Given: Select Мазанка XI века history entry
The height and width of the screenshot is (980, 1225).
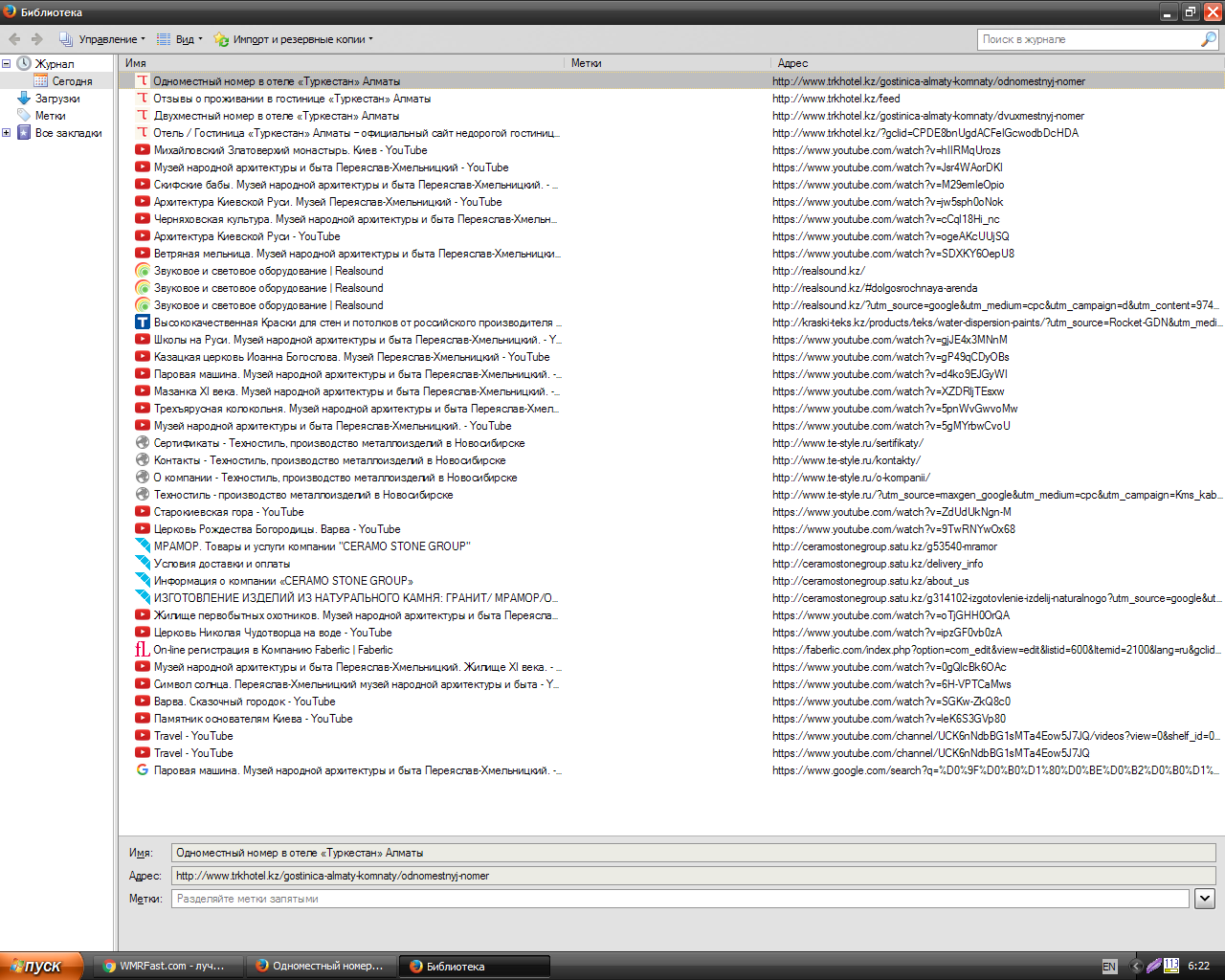Looking at the screenshot, I should pos(671,391).
